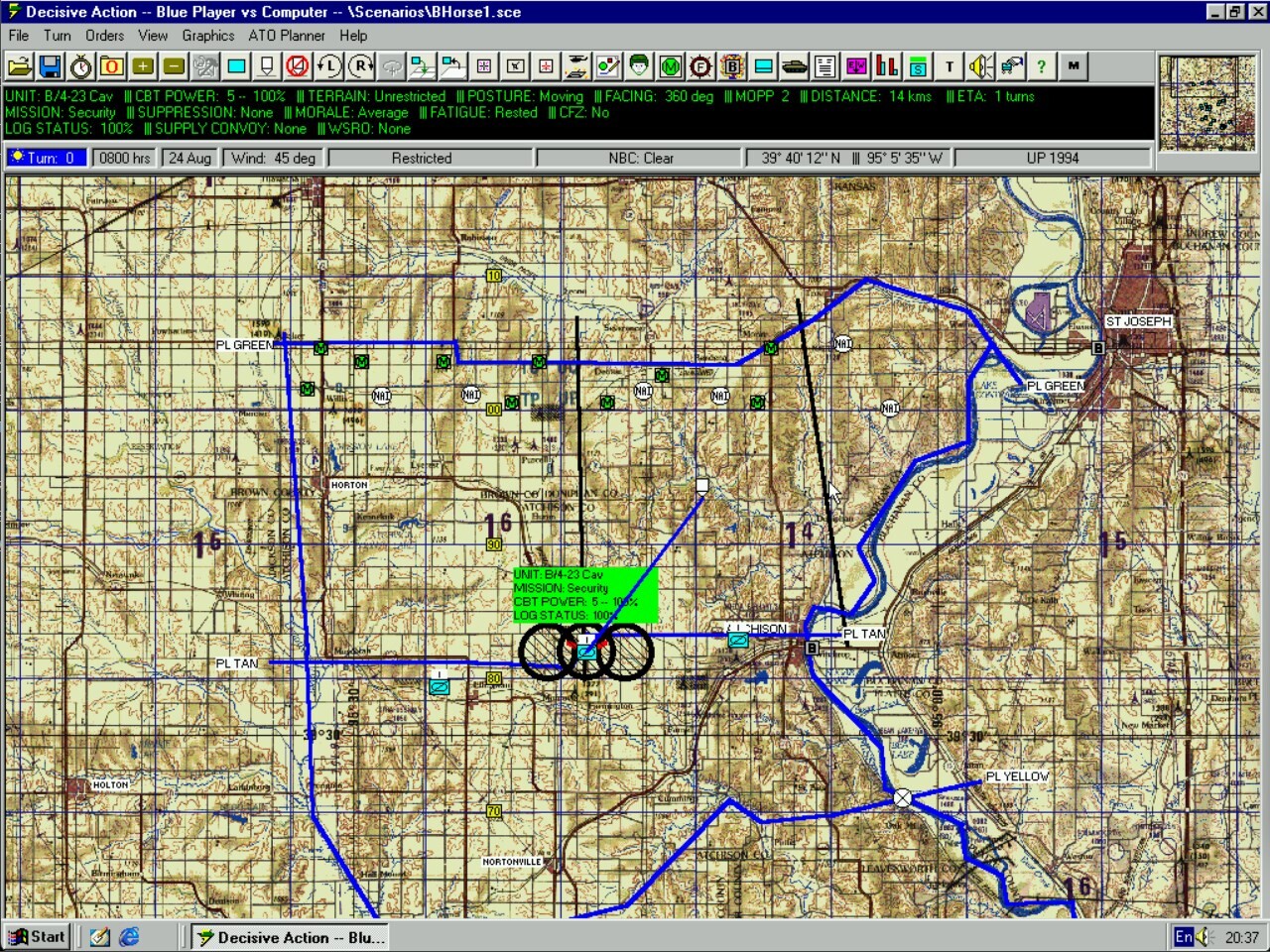Select the unit icon inside hatched circles

tap(587, 652)
